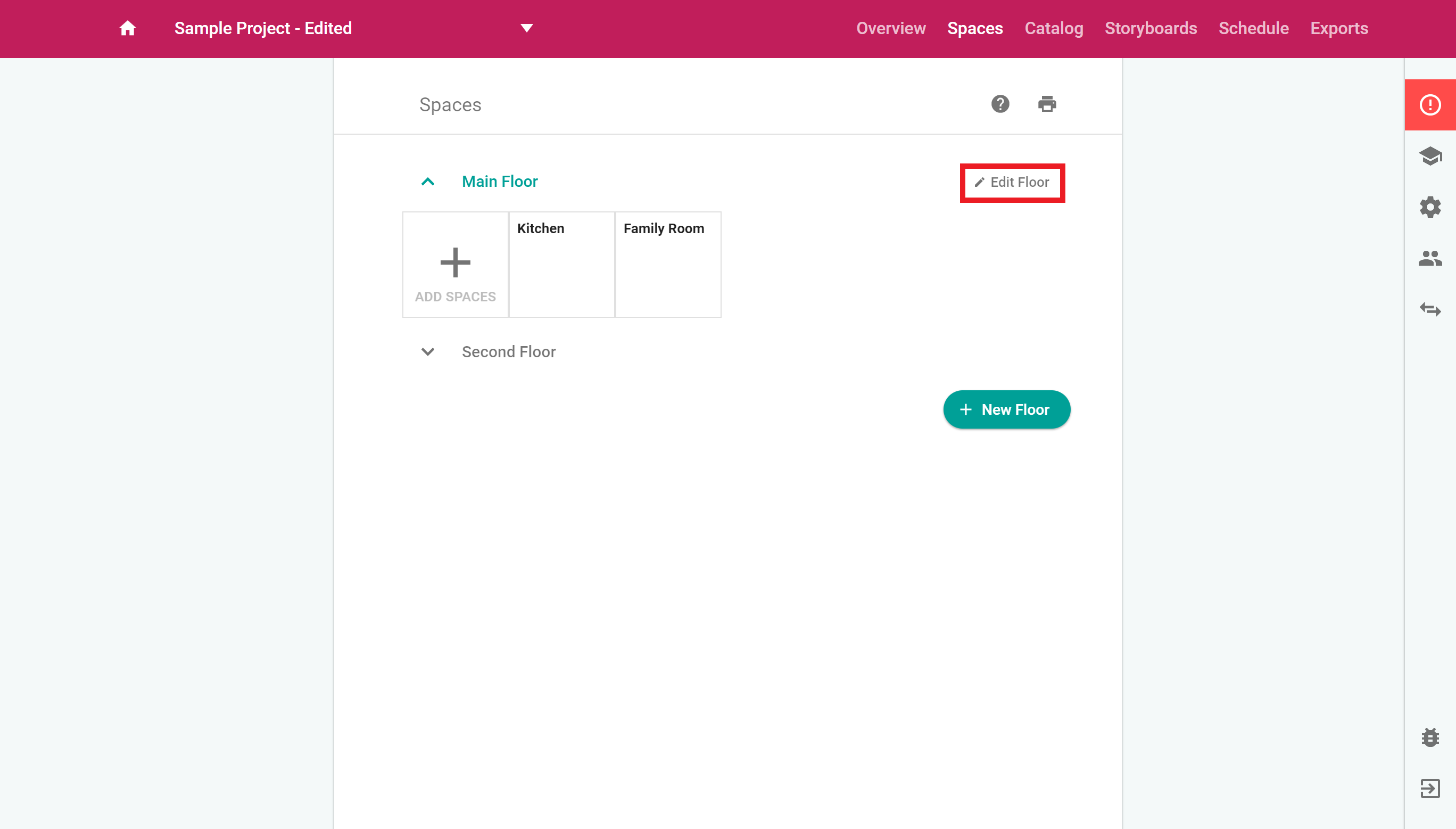
Task: Click the sign out exit icon
Action: [1430, 789]
